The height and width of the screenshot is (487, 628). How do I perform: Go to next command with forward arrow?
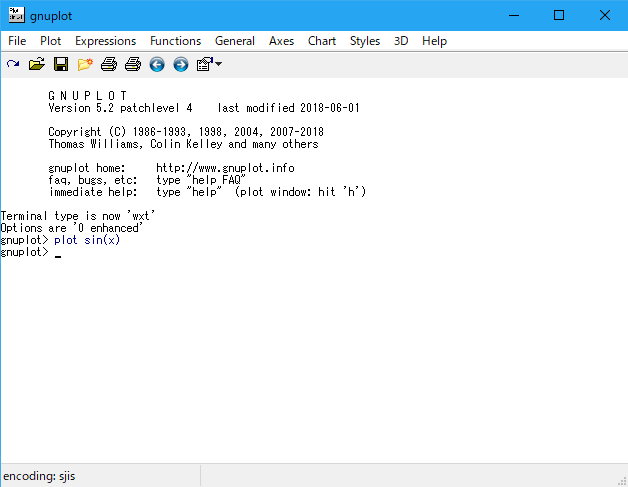181,64
